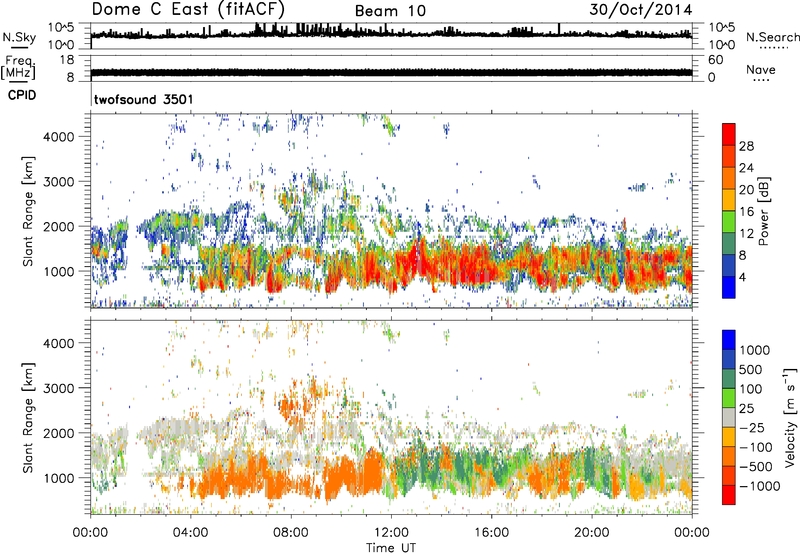Click the 'Freq. [MHz]' axis label
The height and width of the screenshot is (554, 800).
pyautogui.click(x=19, y=68)
